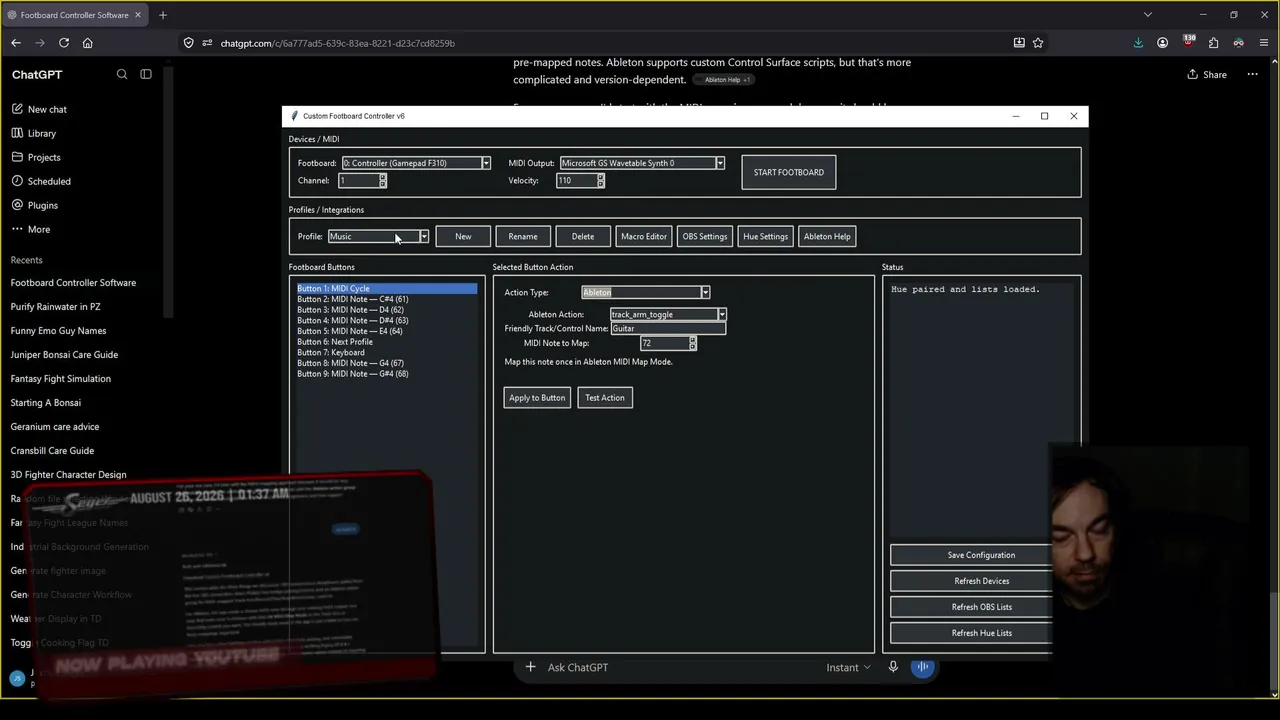
Task: Go to the browser home page
Action: [88, 43]
